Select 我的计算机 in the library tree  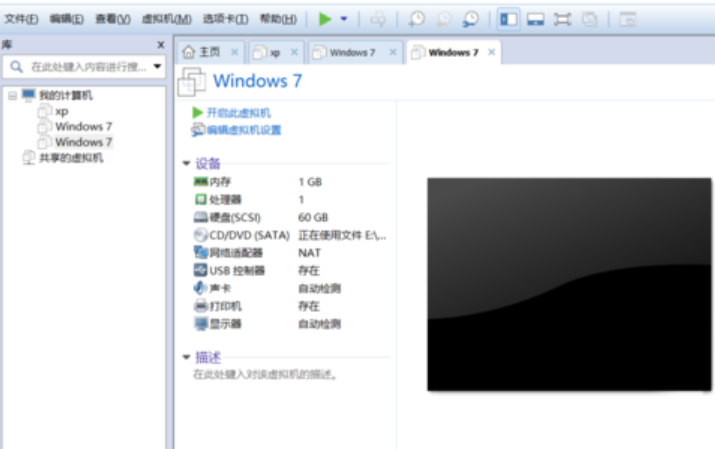click(66, 95)
